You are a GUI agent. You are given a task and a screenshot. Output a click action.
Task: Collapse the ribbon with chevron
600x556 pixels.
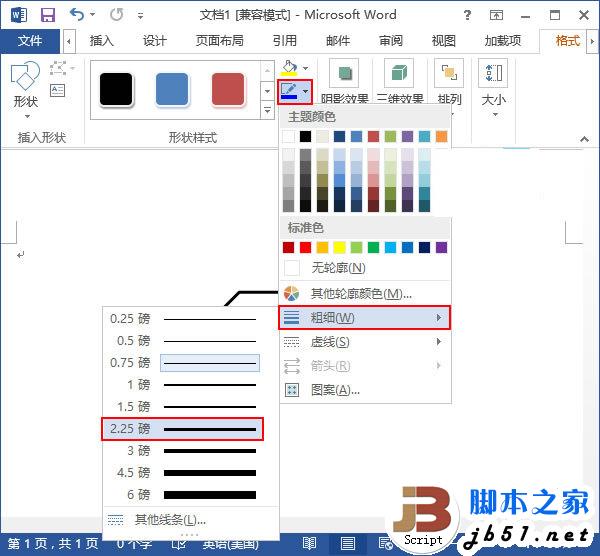(x=584, y=139)
